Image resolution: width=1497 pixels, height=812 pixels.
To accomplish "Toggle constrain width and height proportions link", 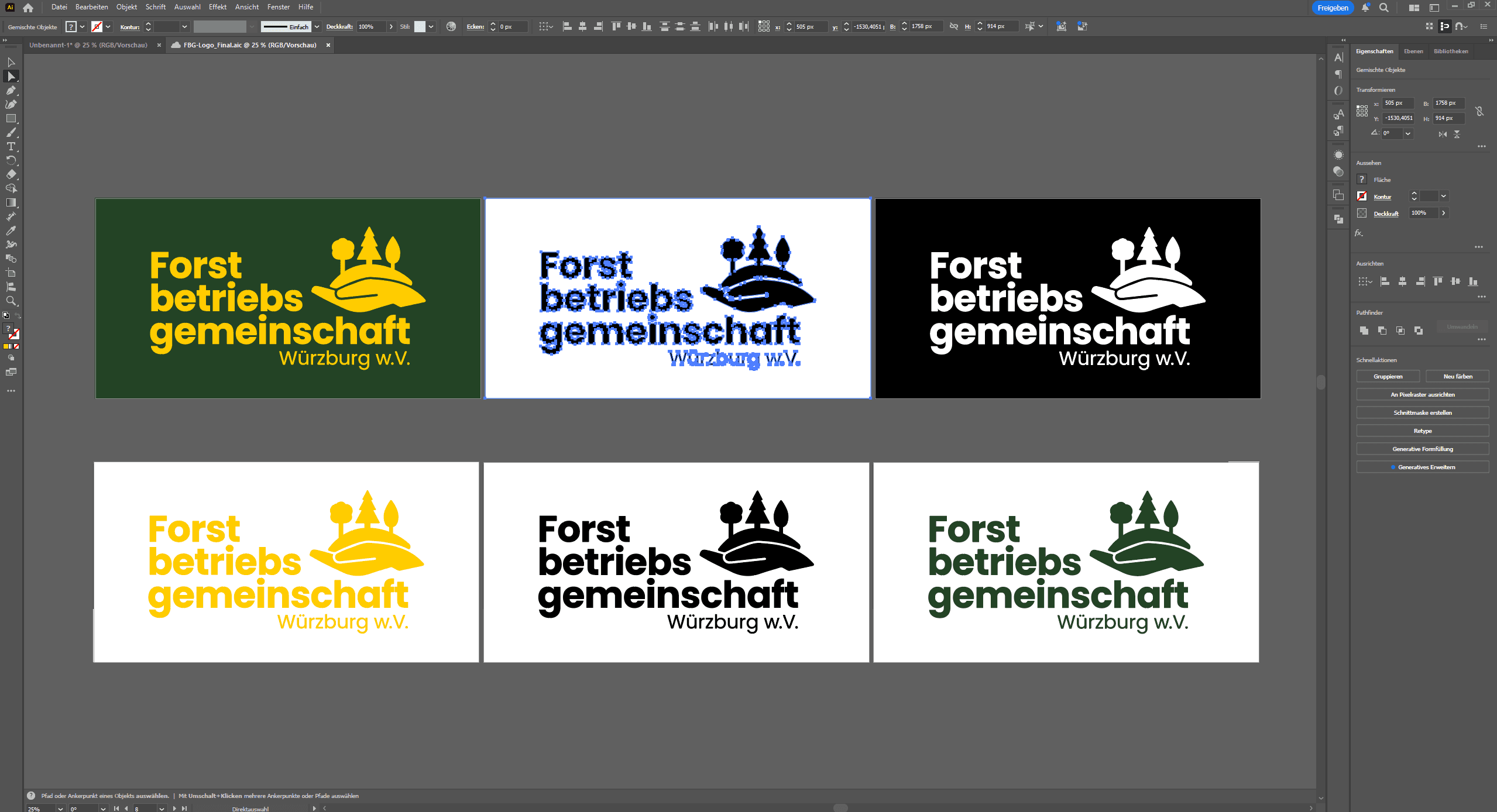I will tap(1479, 111).
